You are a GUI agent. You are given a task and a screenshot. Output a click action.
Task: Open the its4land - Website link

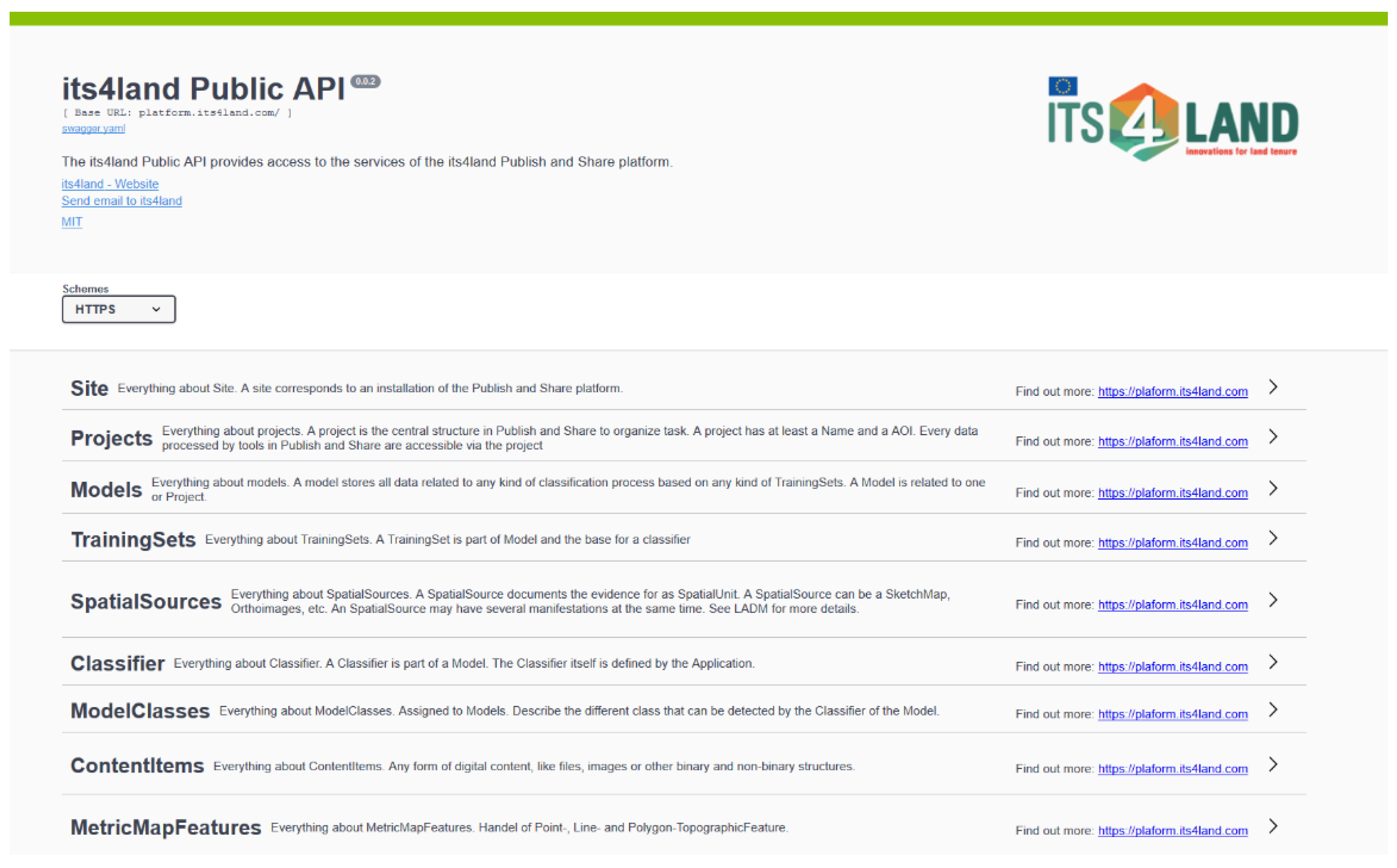click(x=110, y=184)
